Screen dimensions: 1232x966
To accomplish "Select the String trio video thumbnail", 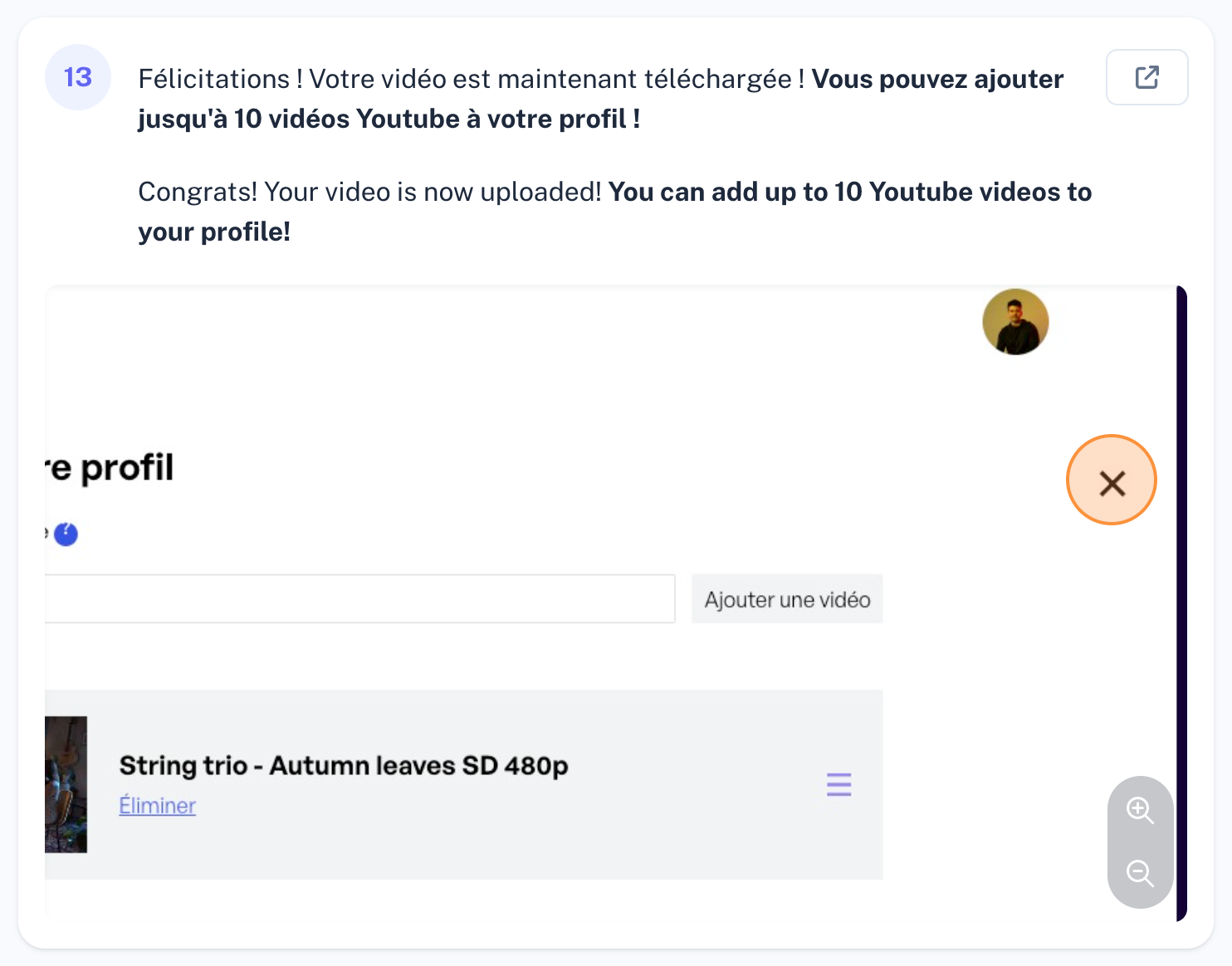I will click(66, 784).
